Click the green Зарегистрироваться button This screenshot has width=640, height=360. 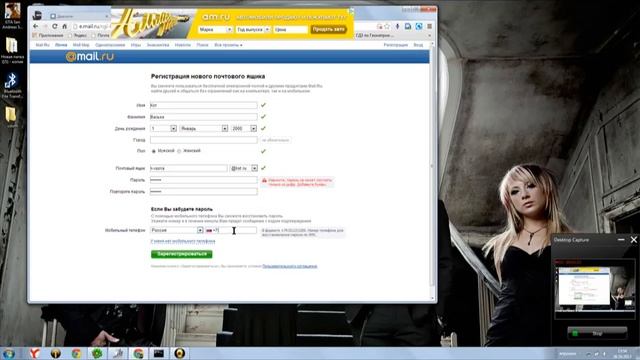[x=182, y=254]
